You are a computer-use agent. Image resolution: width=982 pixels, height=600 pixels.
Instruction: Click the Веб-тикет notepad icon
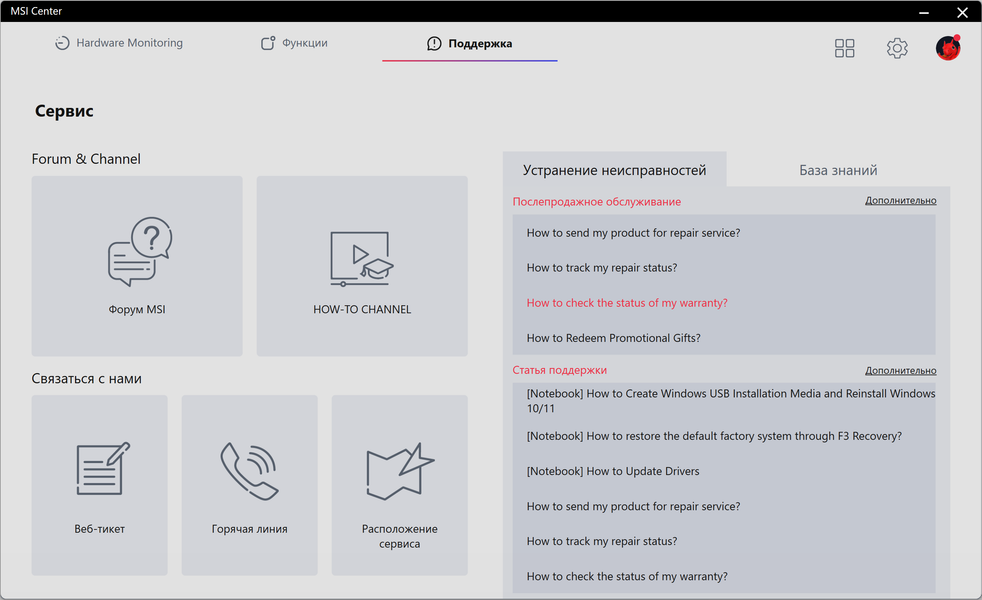(103, 468)
